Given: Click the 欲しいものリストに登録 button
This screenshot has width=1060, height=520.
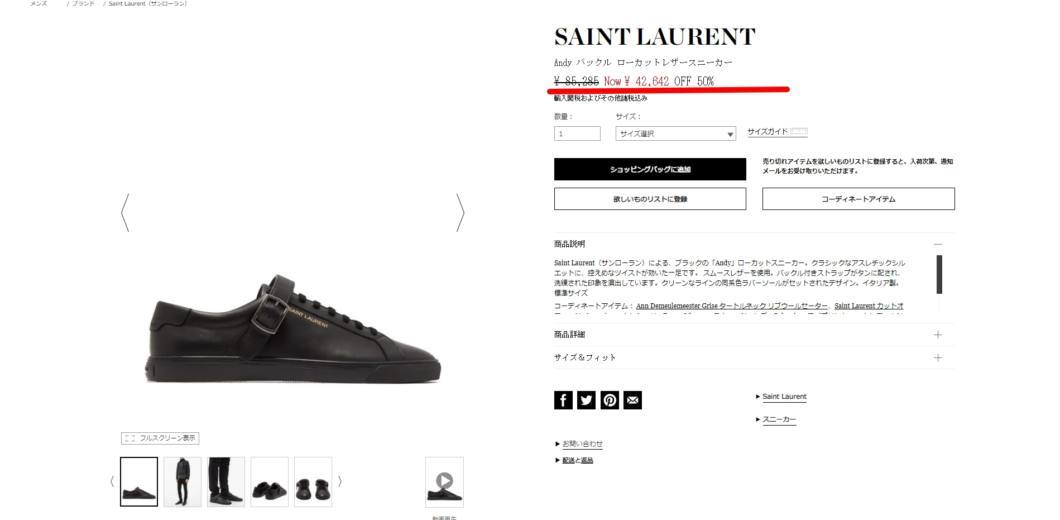Looking at the screenshot, I should coord(650,199).
